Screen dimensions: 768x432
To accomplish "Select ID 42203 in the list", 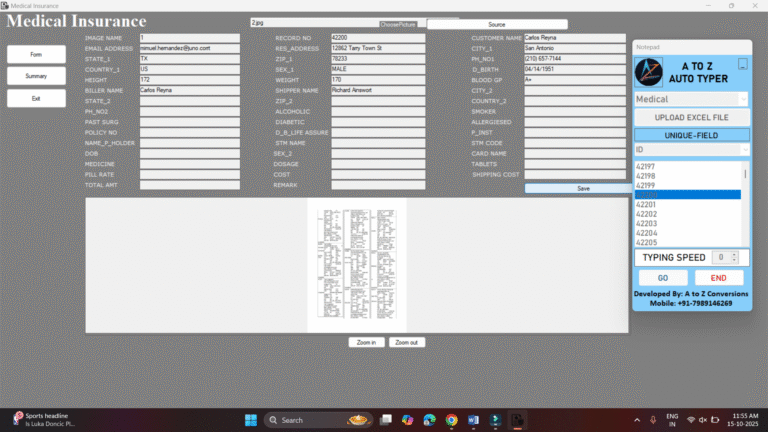I will [688, 223].
